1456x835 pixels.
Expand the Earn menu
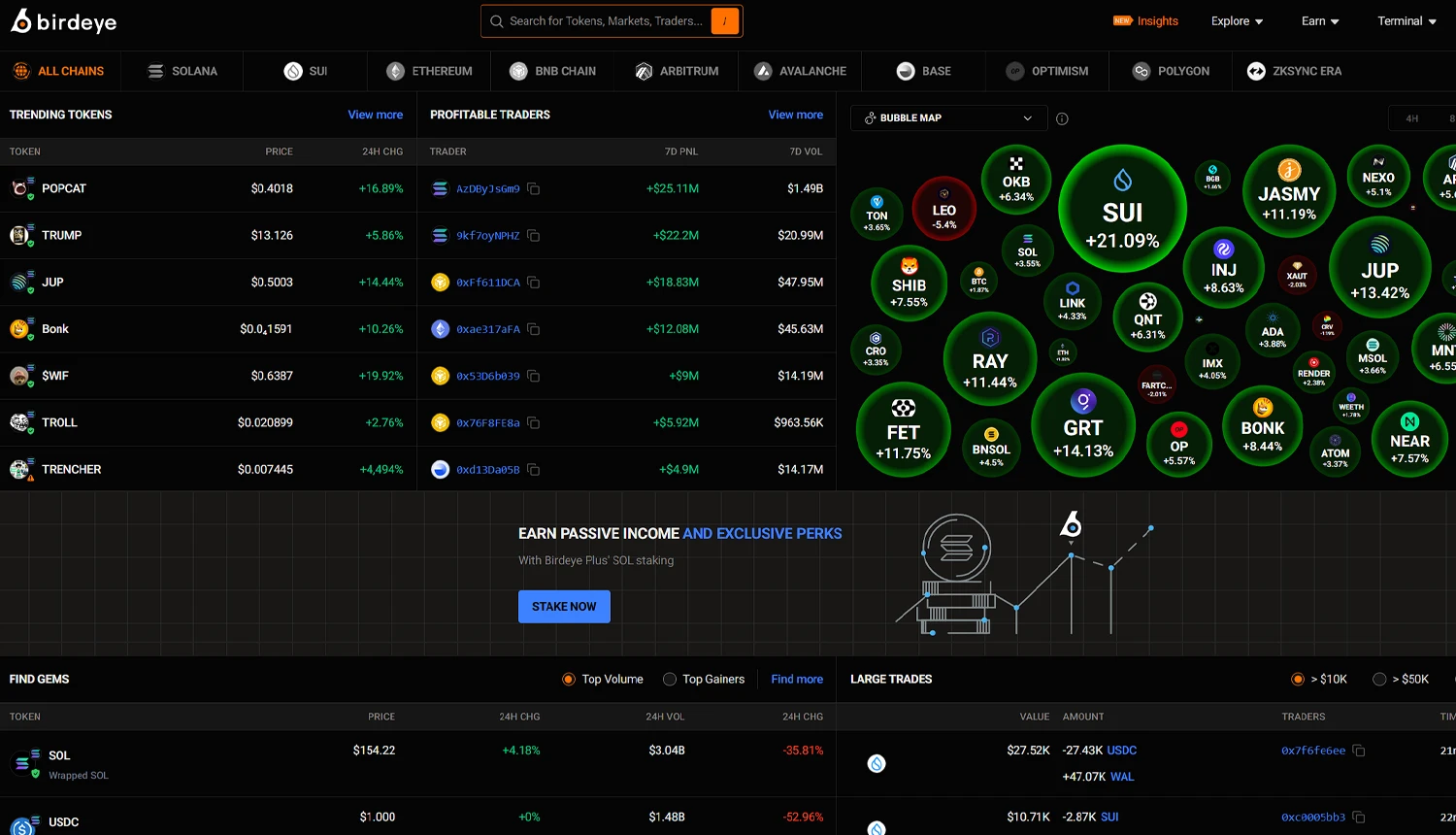coord(1321,21)
